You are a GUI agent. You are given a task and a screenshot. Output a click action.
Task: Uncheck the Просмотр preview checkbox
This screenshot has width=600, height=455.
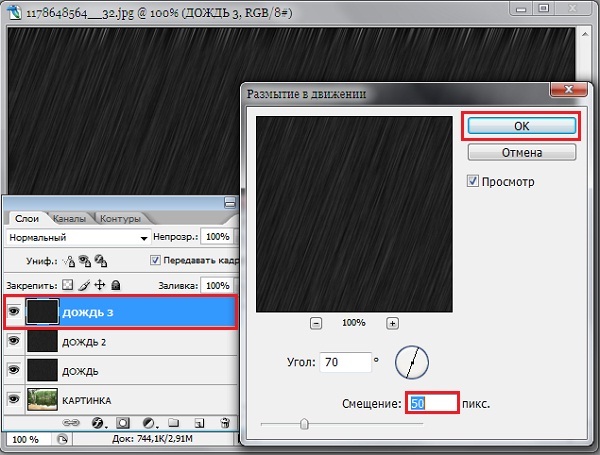(x=473, y=181)
